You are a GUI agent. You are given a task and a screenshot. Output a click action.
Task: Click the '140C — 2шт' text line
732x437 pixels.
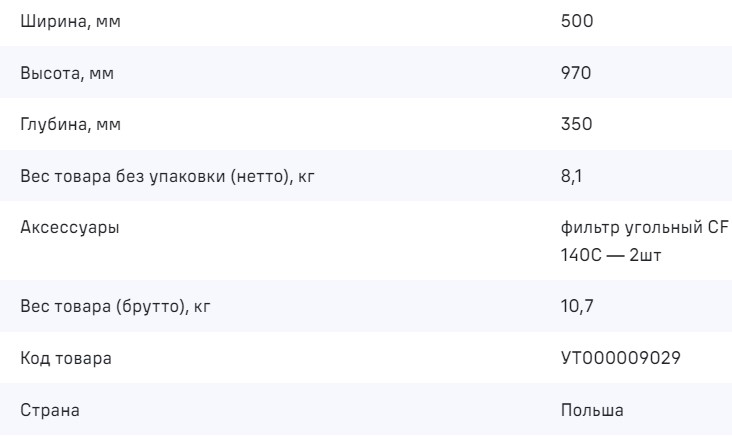tap(610, 257)
